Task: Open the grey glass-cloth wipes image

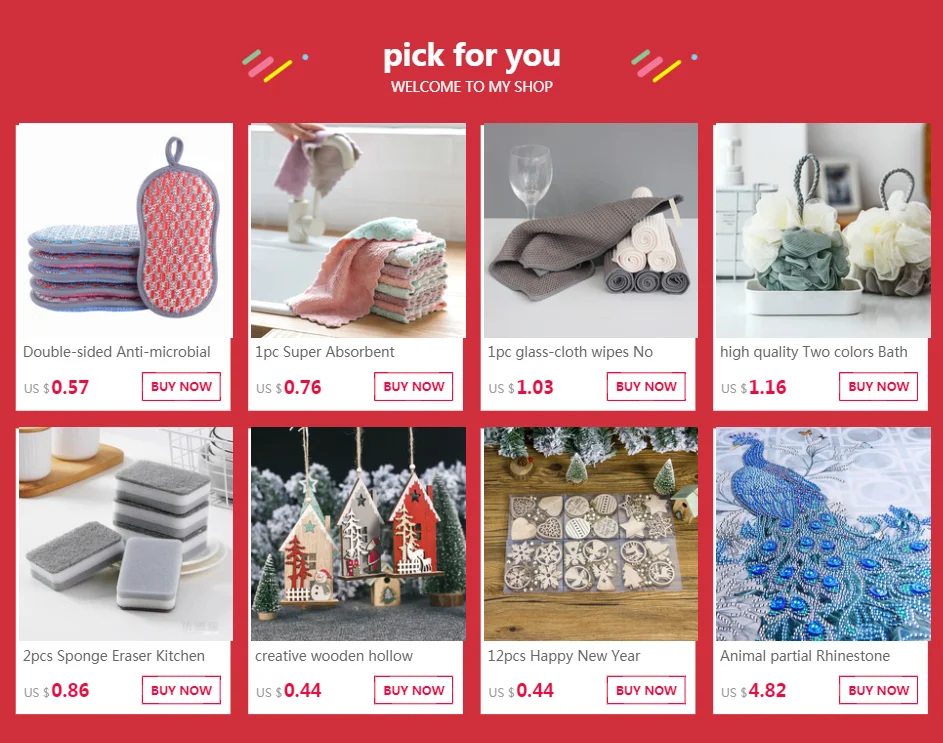Action: coord(590,231)
